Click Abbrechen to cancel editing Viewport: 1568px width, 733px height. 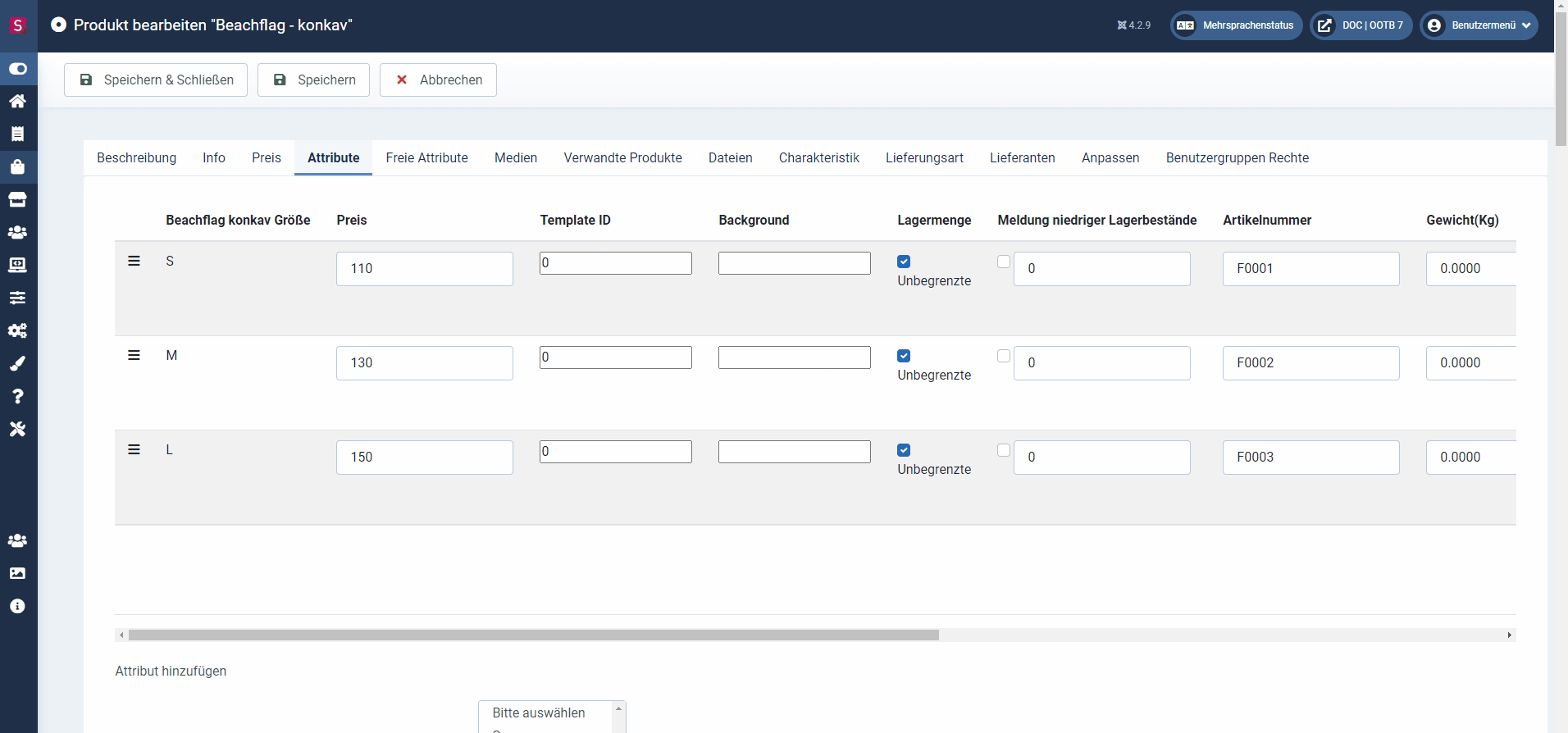click(x=438, y=80)
